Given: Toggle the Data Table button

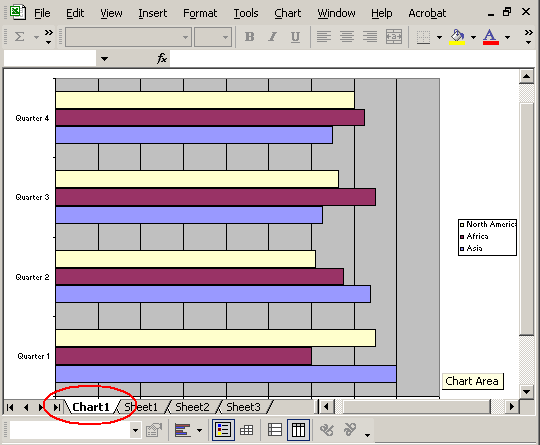Looking at the screenshot, I should pyautogui.click(x=247, y=430).
